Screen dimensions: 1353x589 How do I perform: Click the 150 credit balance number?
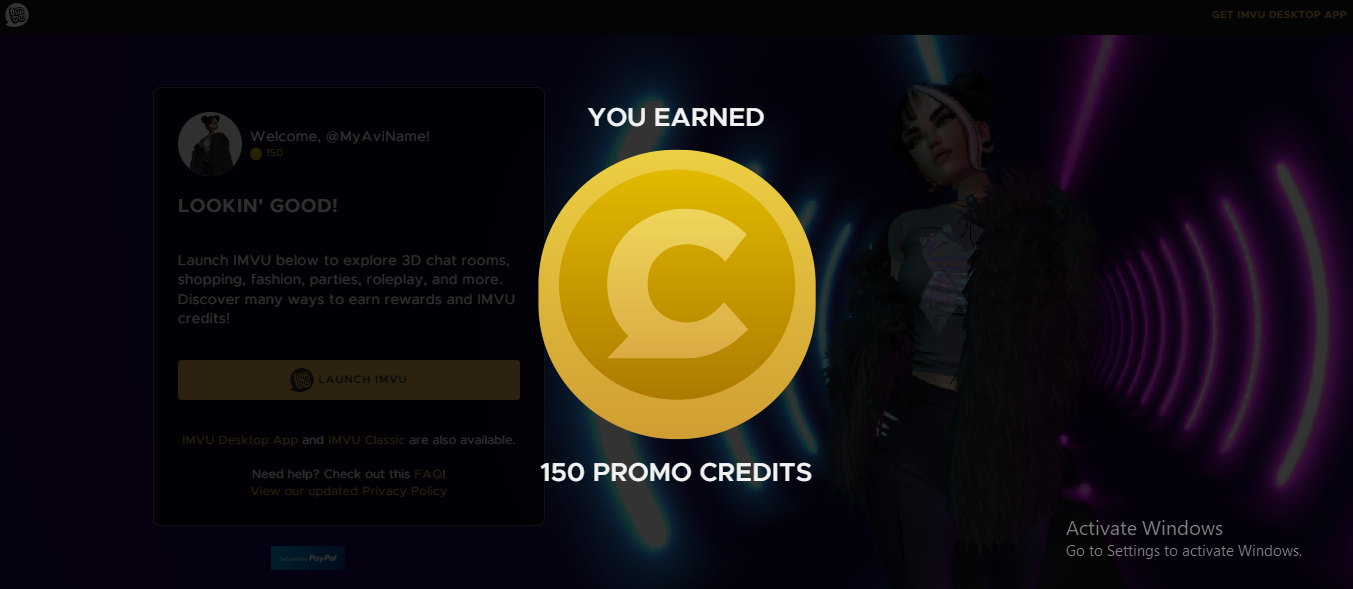pyautogui.click(x=275, y=153)
